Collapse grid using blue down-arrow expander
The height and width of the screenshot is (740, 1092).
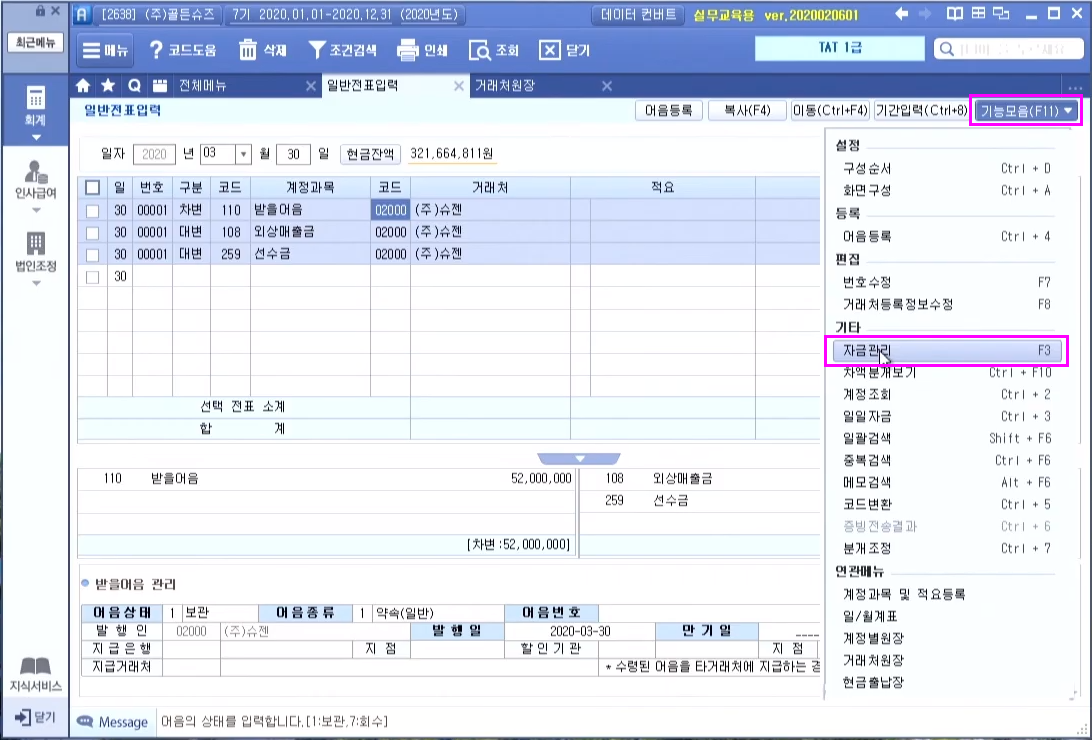tap(578, 458)
